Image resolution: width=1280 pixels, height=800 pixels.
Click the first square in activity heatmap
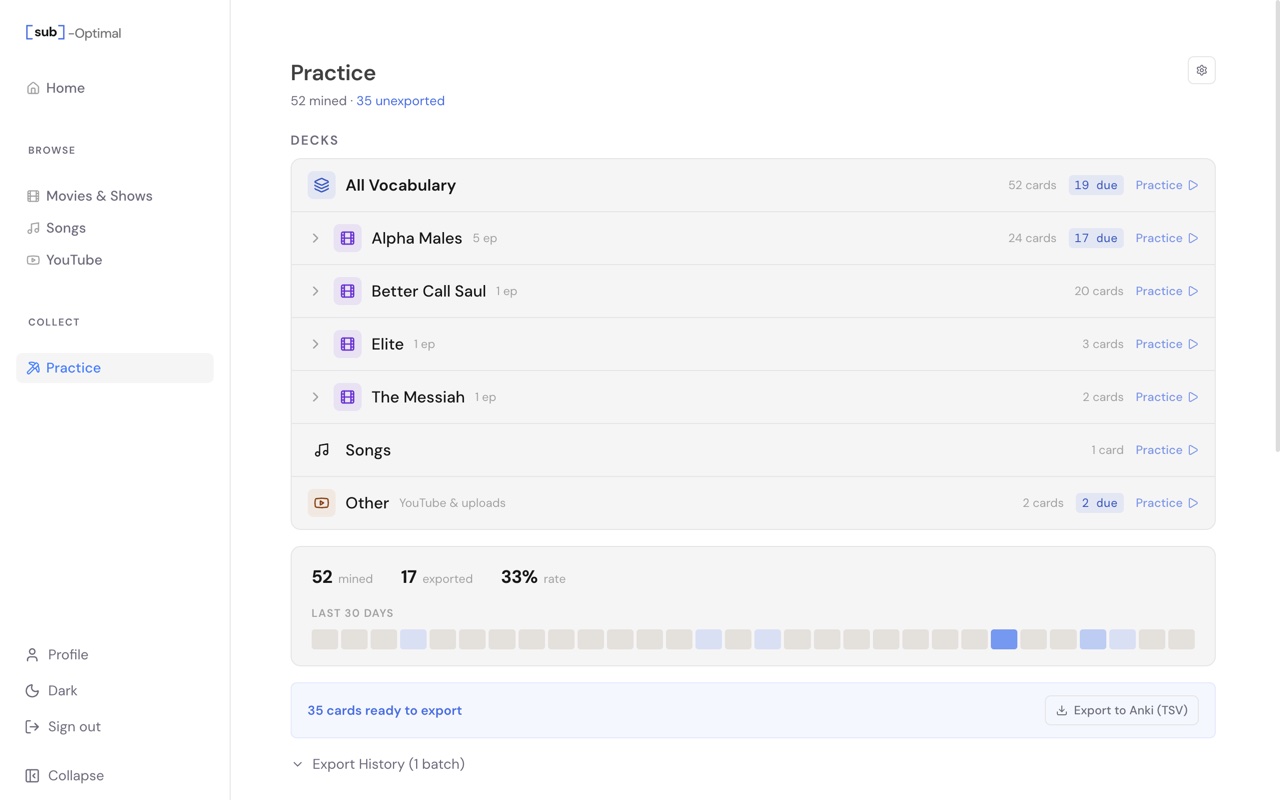[x=325, y=639]
